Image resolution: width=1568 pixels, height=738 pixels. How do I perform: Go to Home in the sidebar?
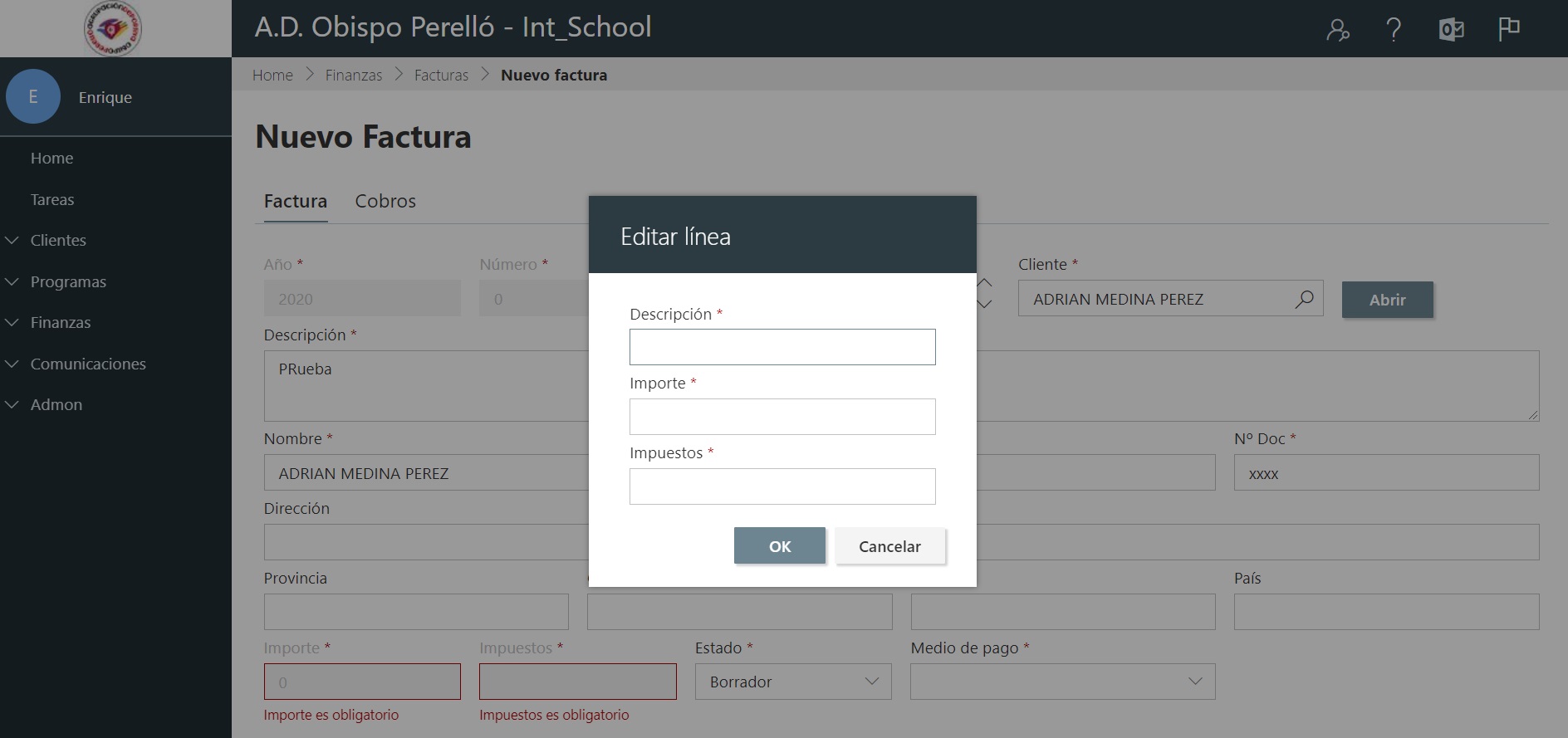click(x=51, y=158)
